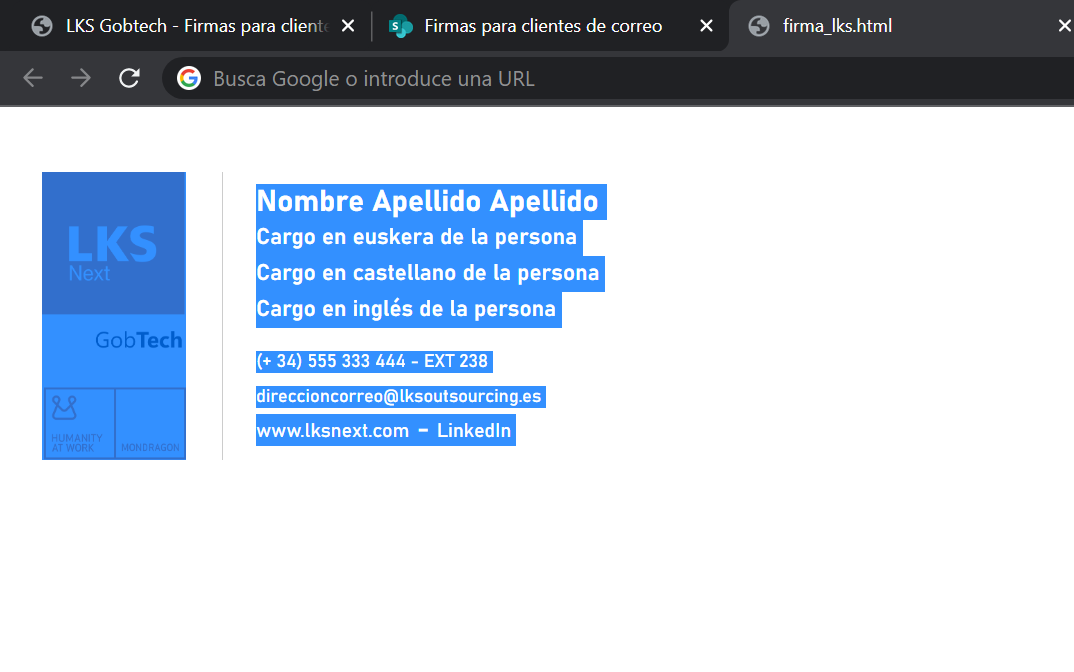Image resolution: width=1074 pixels, height=672 pixels.
Task: Click the Cargo en euskera de la persona line
Action: click(416, 237)
